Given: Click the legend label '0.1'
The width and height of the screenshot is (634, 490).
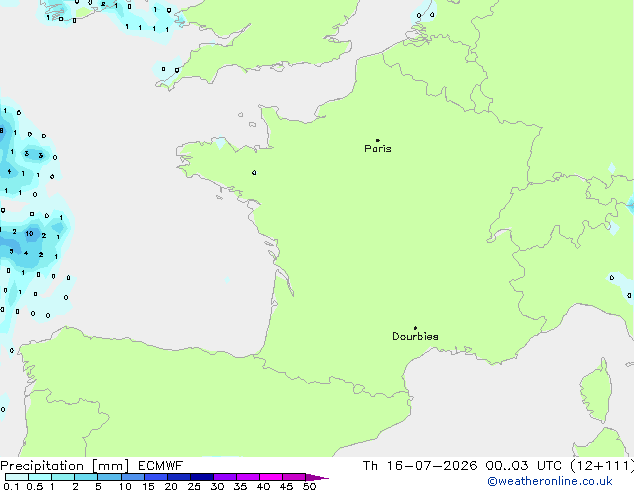Looking at the screenshot, I should click(12, 486).
